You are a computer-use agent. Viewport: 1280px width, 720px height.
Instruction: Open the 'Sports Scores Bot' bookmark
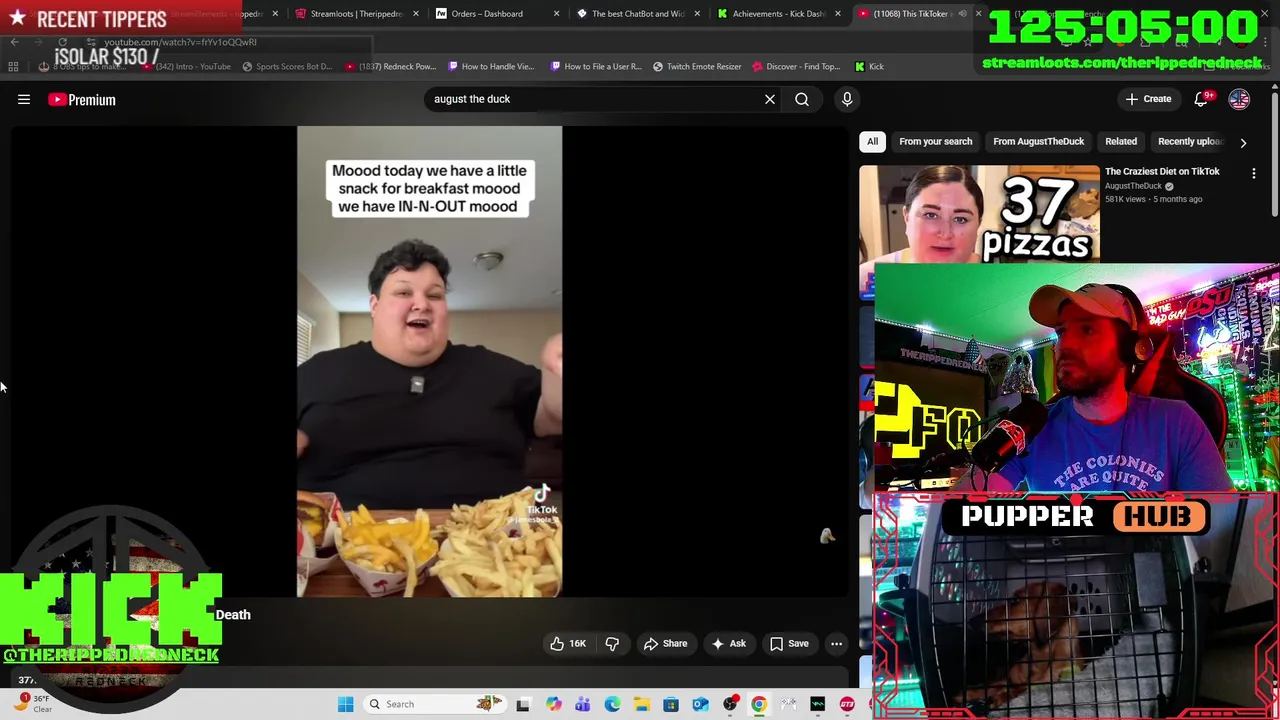point(286,67)
